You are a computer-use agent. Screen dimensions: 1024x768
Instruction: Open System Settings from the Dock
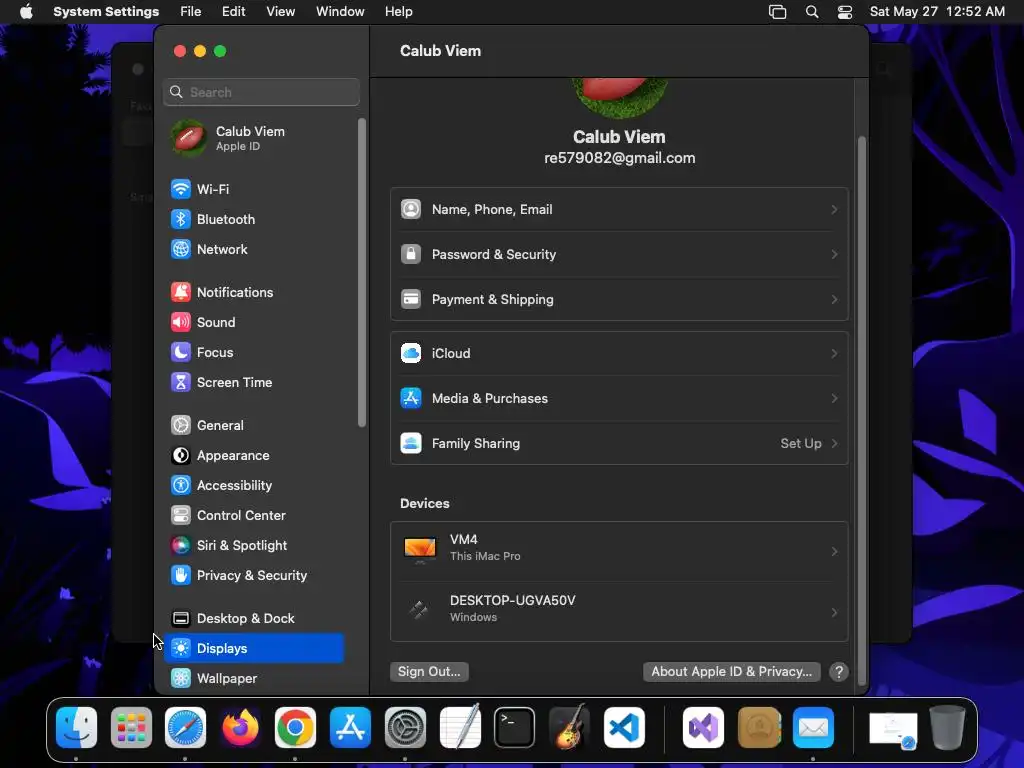[x=406, y=728]
